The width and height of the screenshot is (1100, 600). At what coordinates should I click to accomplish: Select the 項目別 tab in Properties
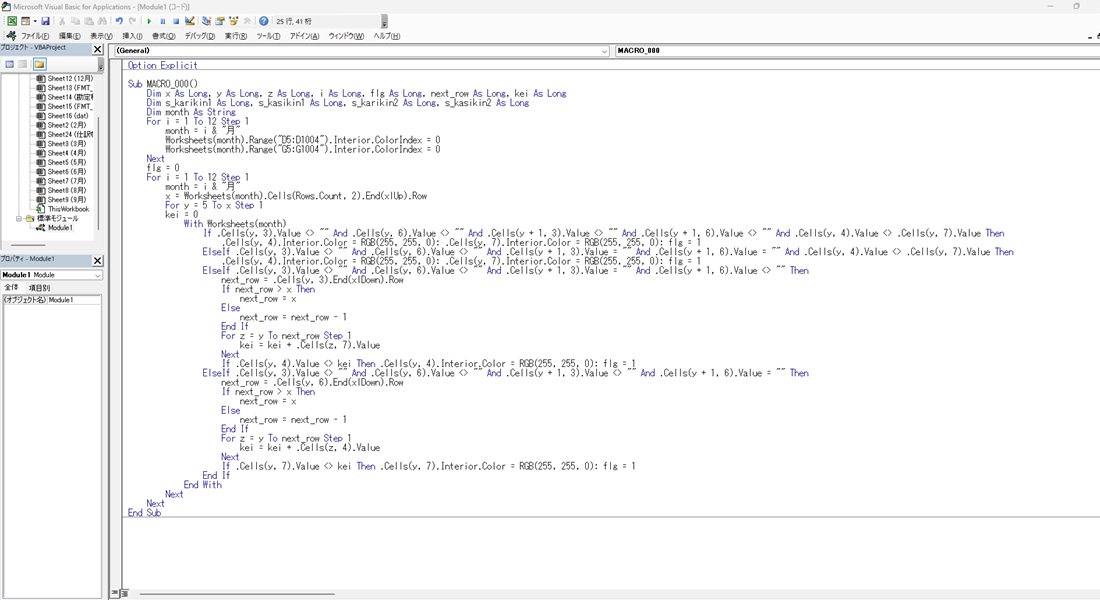[39, 287]
